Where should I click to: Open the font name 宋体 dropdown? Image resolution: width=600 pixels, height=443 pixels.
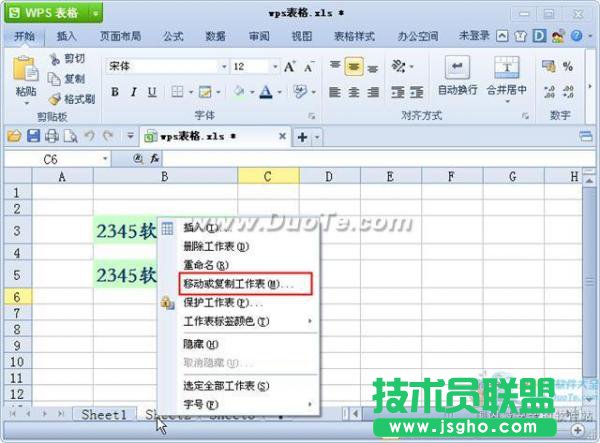tap(224, 67)
